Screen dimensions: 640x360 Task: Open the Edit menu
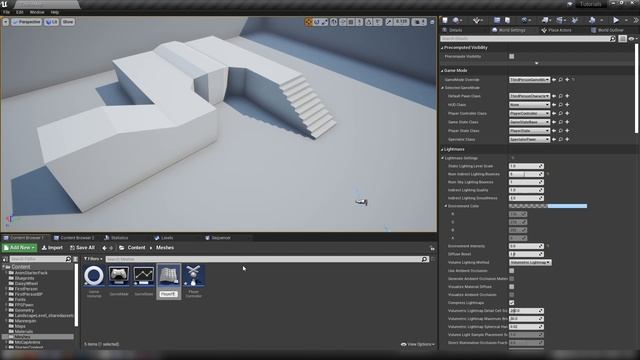point(20,12)
